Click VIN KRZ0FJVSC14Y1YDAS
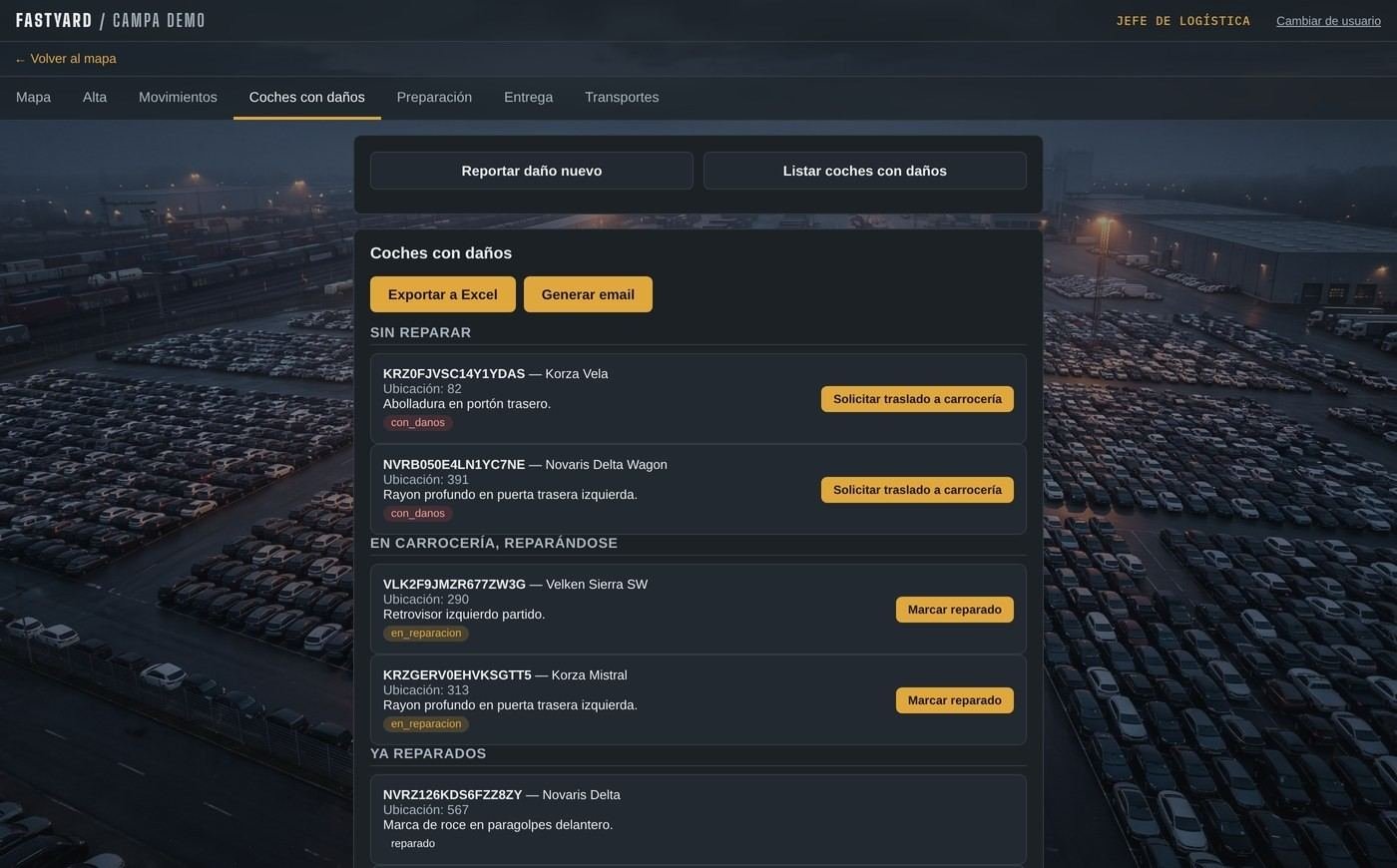Viewport: 1397px width, 868px height. [x=454, y=374]
